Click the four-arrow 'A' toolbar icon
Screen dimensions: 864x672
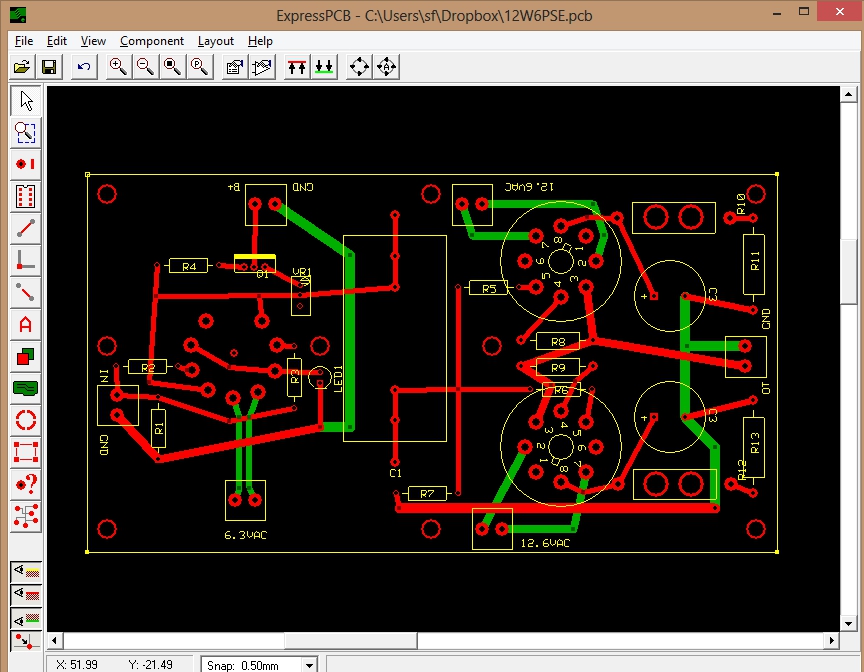point(386,67)
